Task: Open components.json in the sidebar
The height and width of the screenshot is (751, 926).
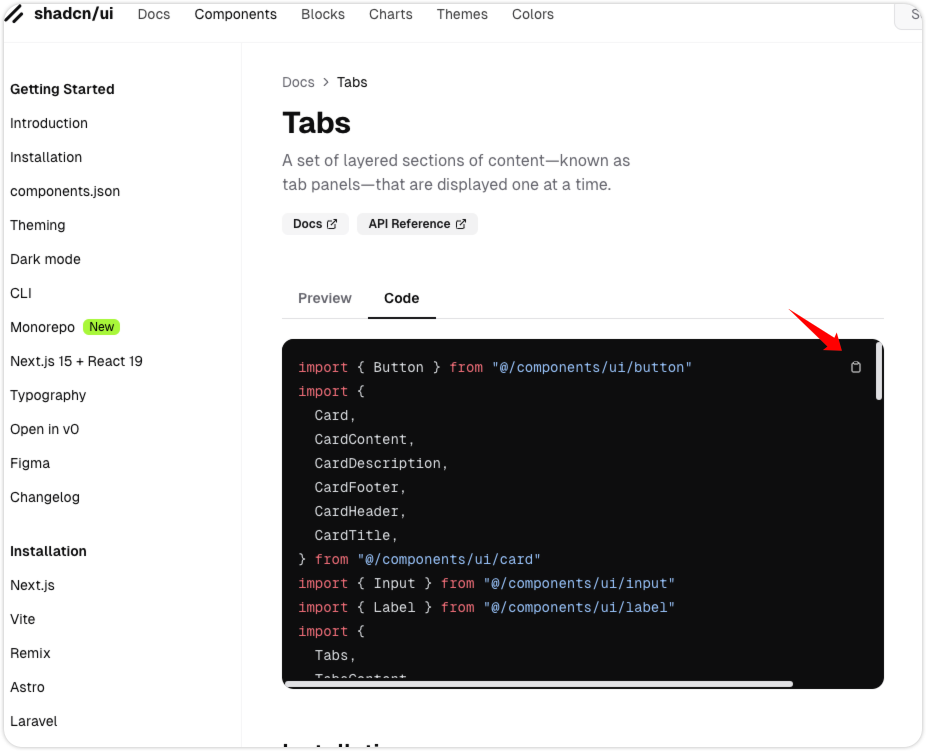Action: point(65,191)
